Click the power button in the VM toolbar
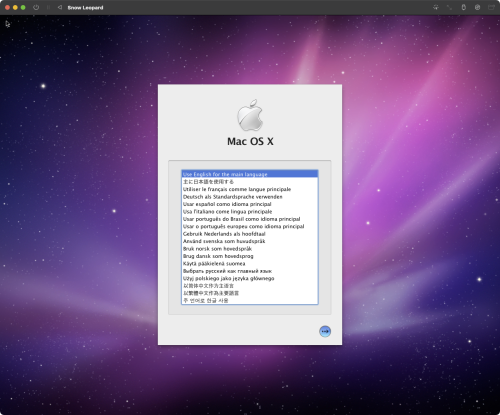Screen dimensions: 500x415 (36, 7)
